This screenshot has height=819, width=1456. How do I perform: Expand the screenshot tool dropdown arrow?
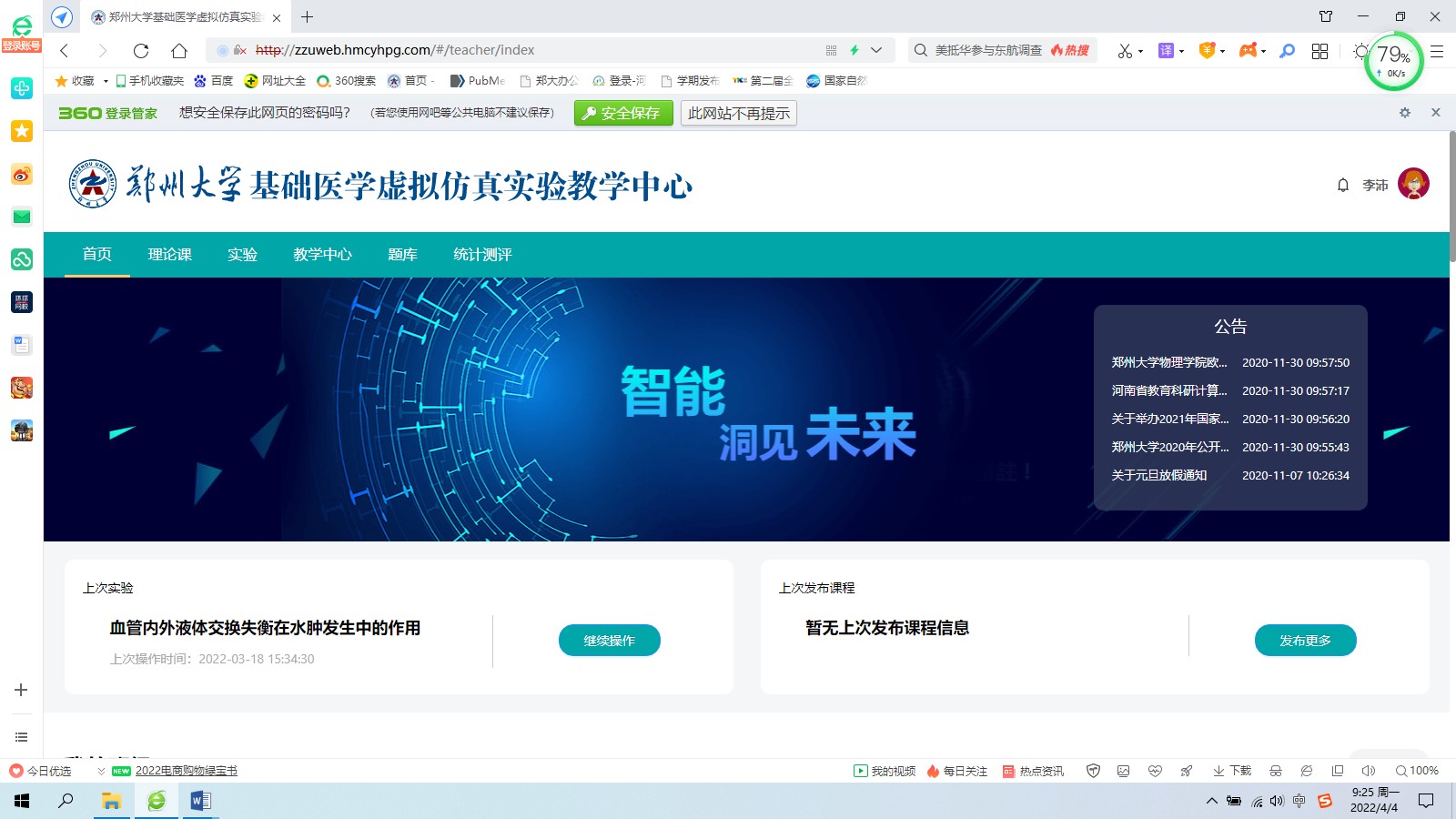[x=1140, y=52]
